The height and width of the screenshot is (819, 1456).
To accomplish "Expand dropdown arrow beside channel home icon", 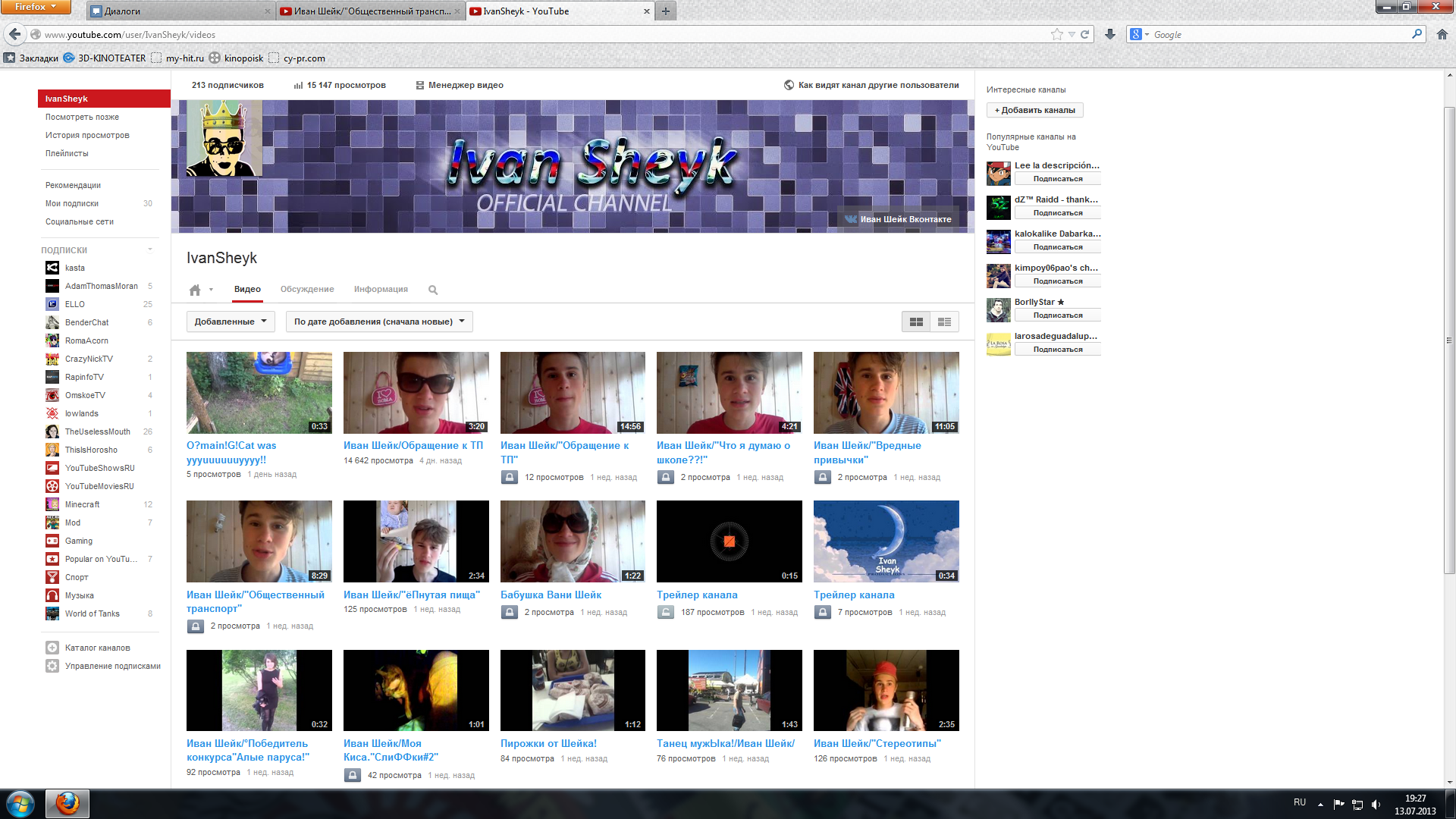I will tap(211, 290).
